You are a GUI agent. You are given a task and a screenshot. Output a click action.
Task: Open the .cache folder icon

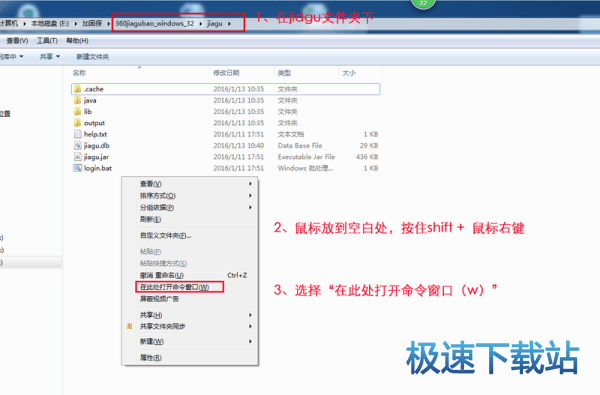coord(78,89)
